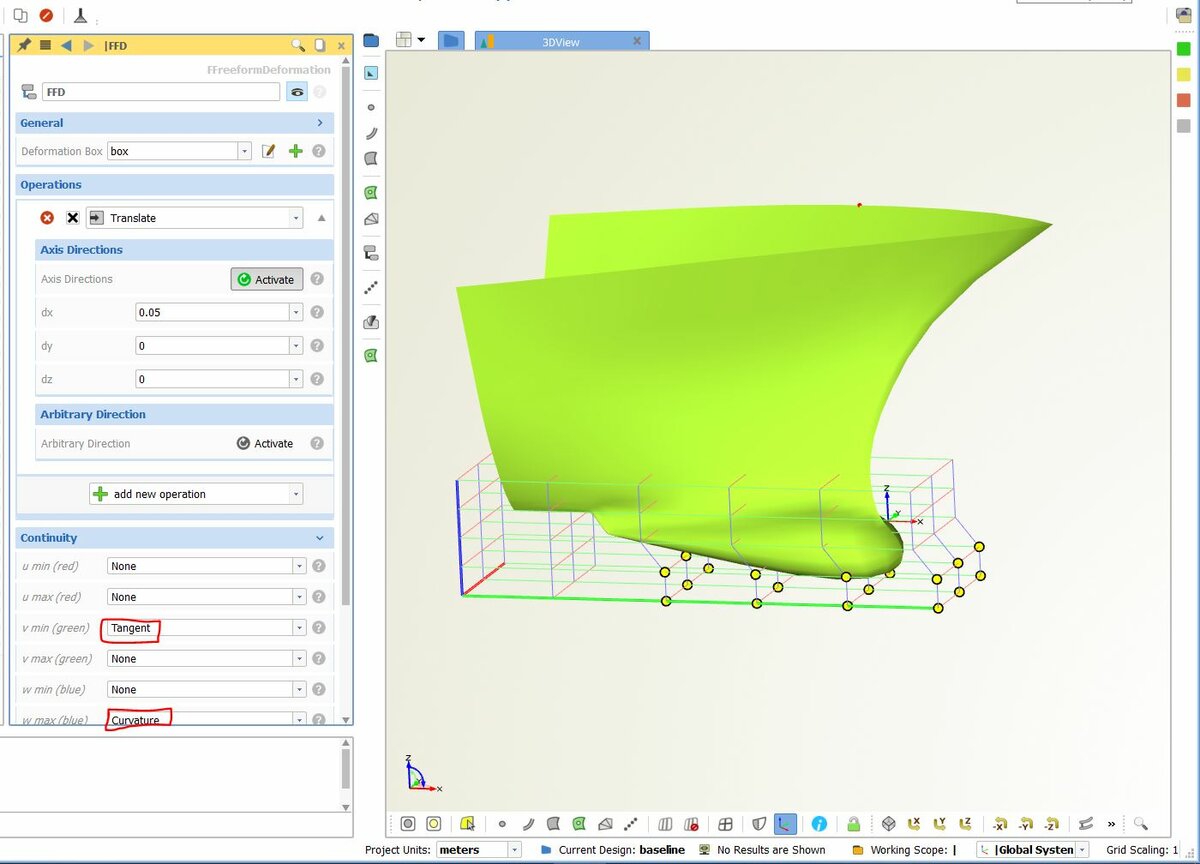Set view along negative Z axis

point(1051,824)
